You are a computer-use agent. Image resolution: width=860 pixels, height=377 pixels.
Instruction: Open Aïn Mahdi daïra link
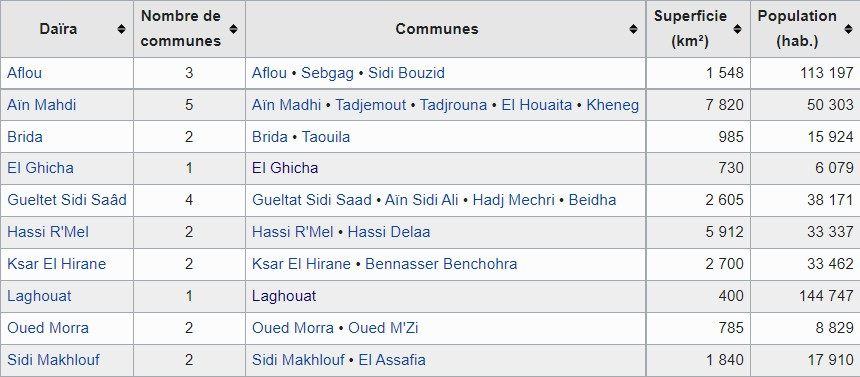coord(42,105)
